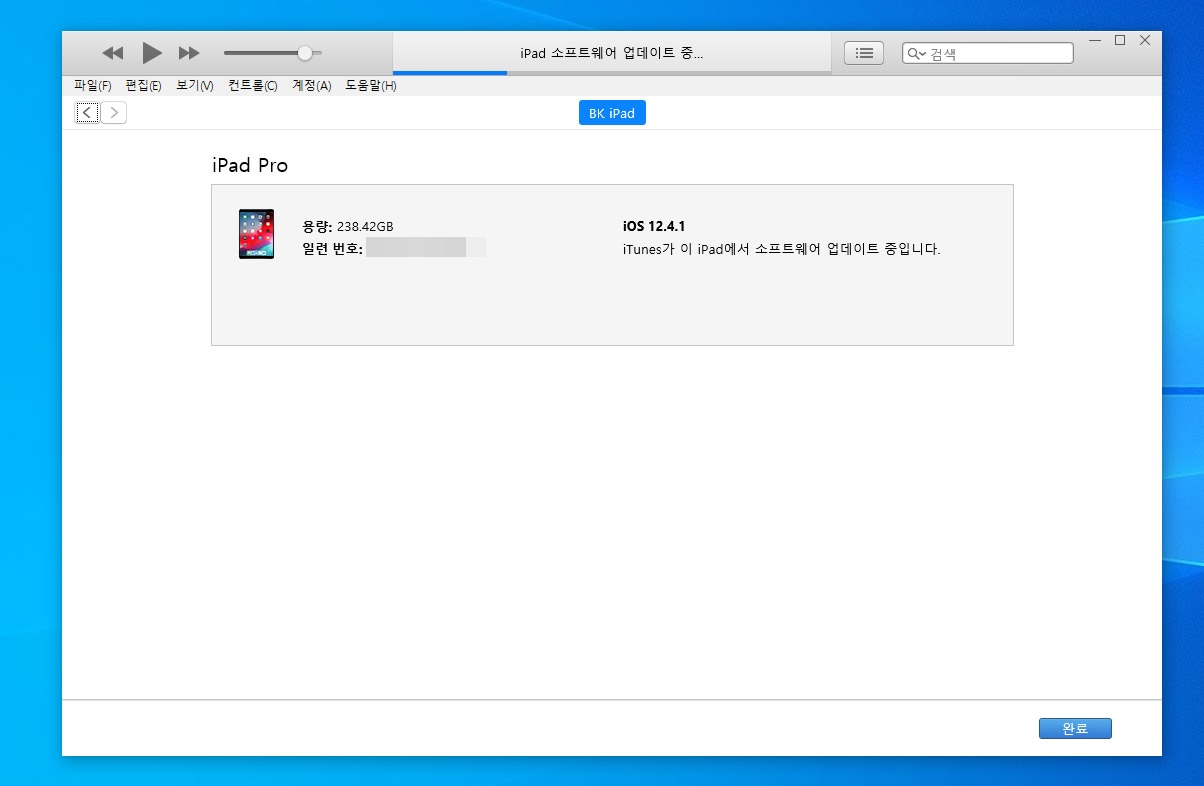Go back with the left arrow

87,113
